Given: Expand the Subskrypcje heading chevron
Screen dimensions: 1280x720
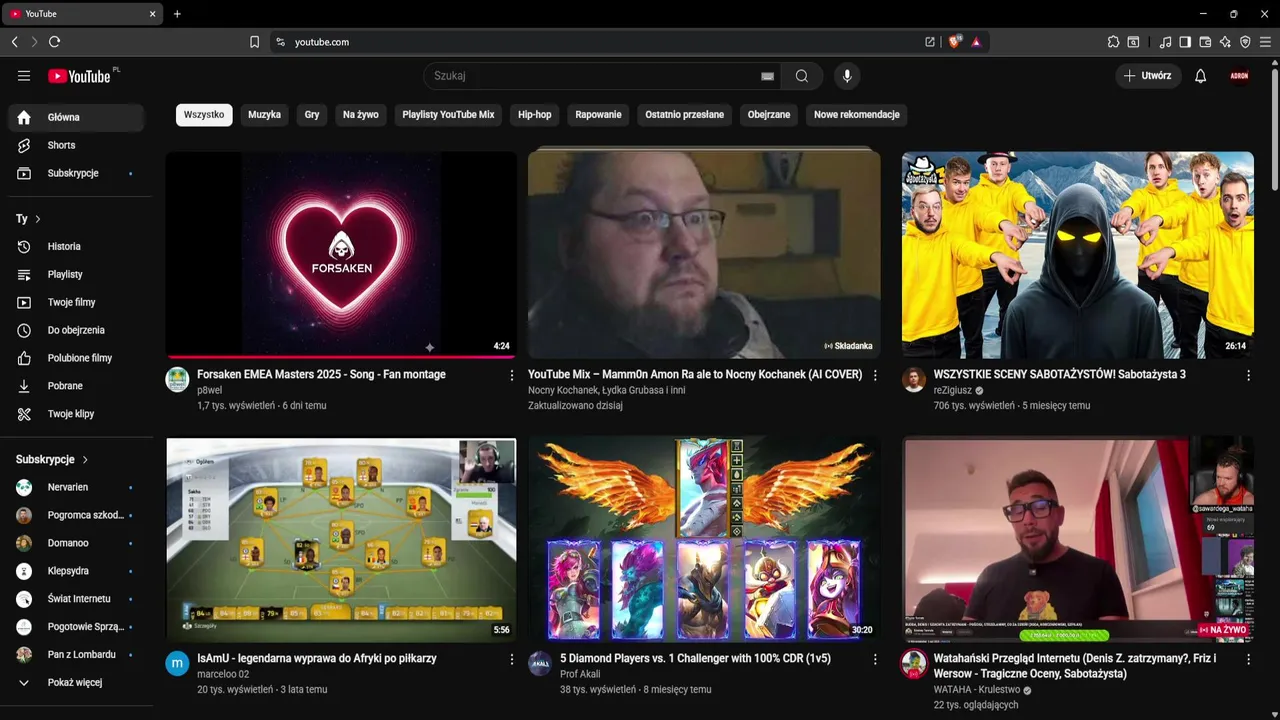Looking at the screenshot, I should tap(85, 460).
